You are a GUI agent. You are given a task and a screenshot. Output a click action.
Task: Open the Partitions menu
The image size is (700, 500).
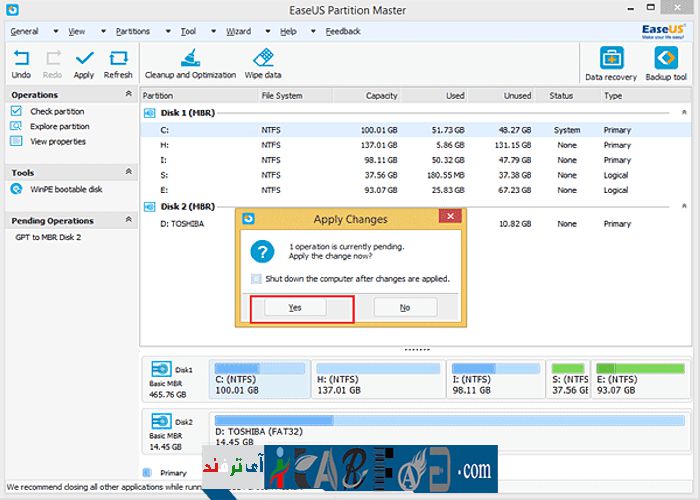coord(132,31)
